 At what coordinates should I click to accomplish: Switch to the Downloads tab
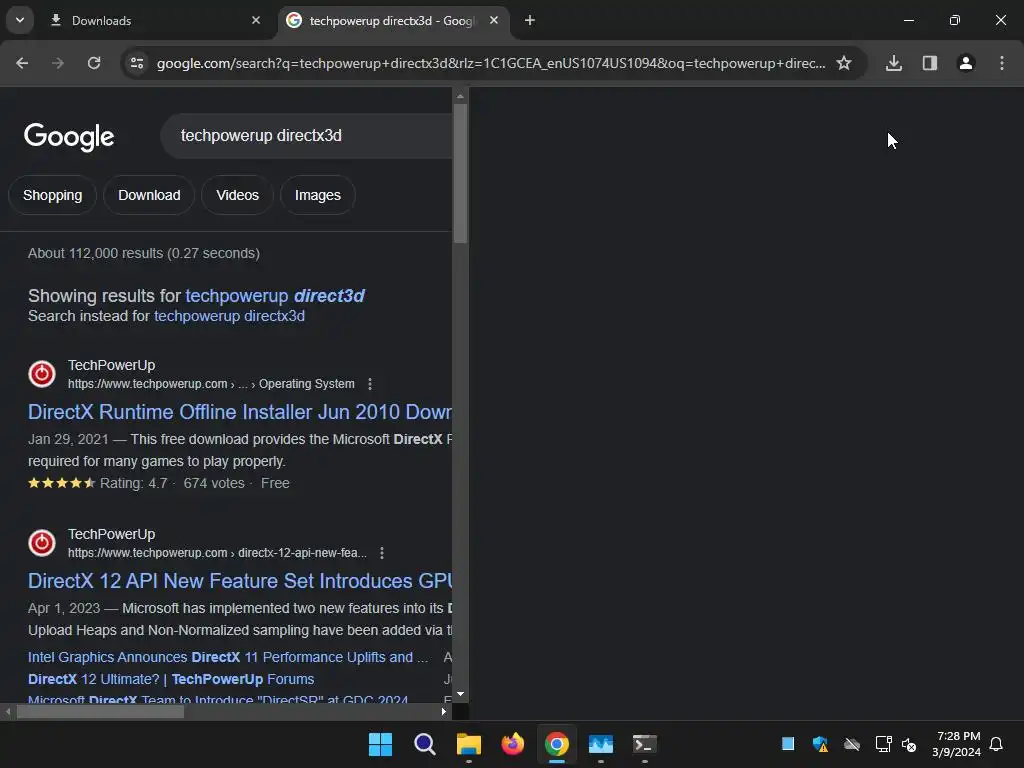click(155, 20)
